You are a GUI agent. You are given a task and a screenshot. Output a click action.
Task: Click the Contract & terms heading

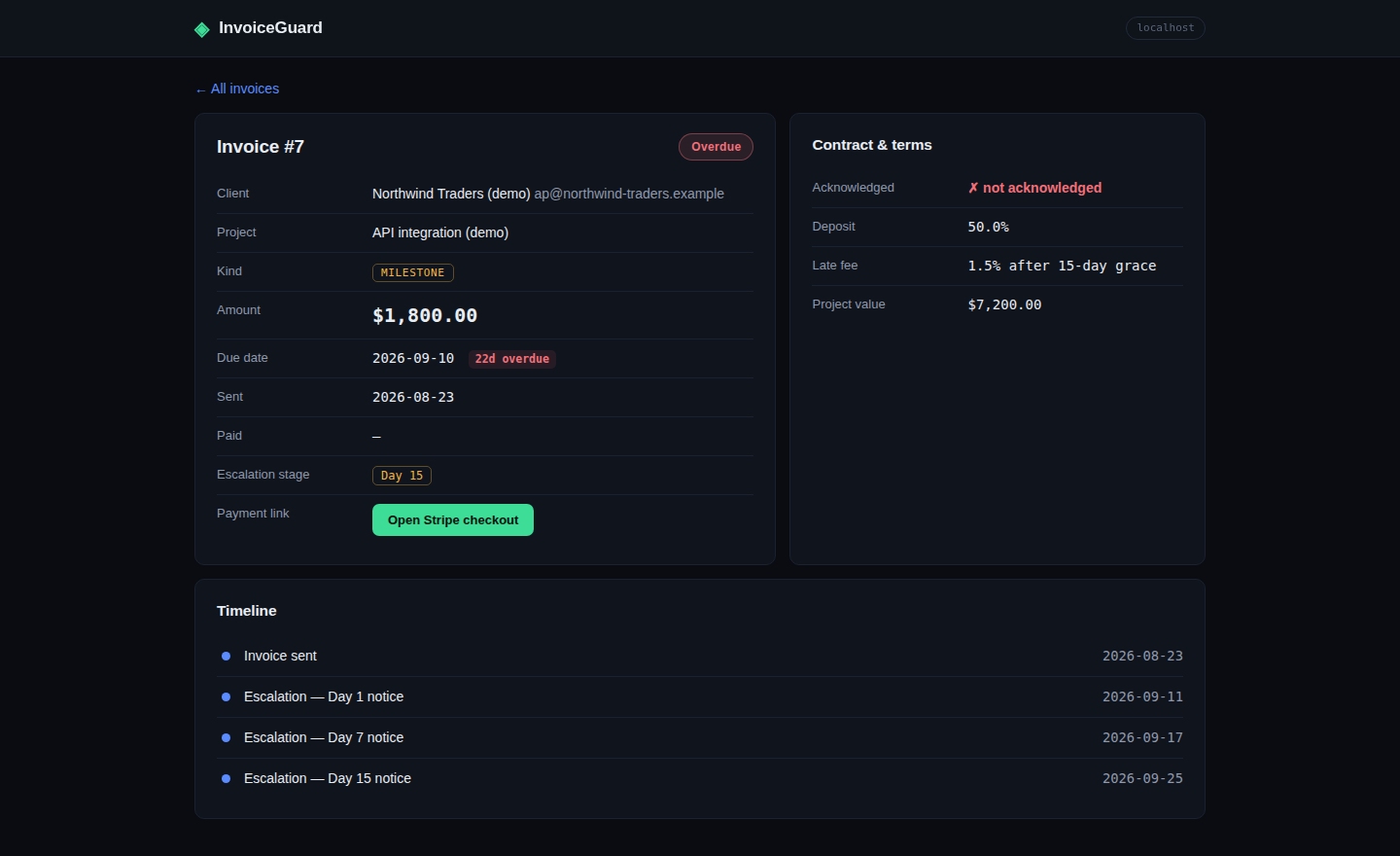pyautogui.click(x=872, y=145)
